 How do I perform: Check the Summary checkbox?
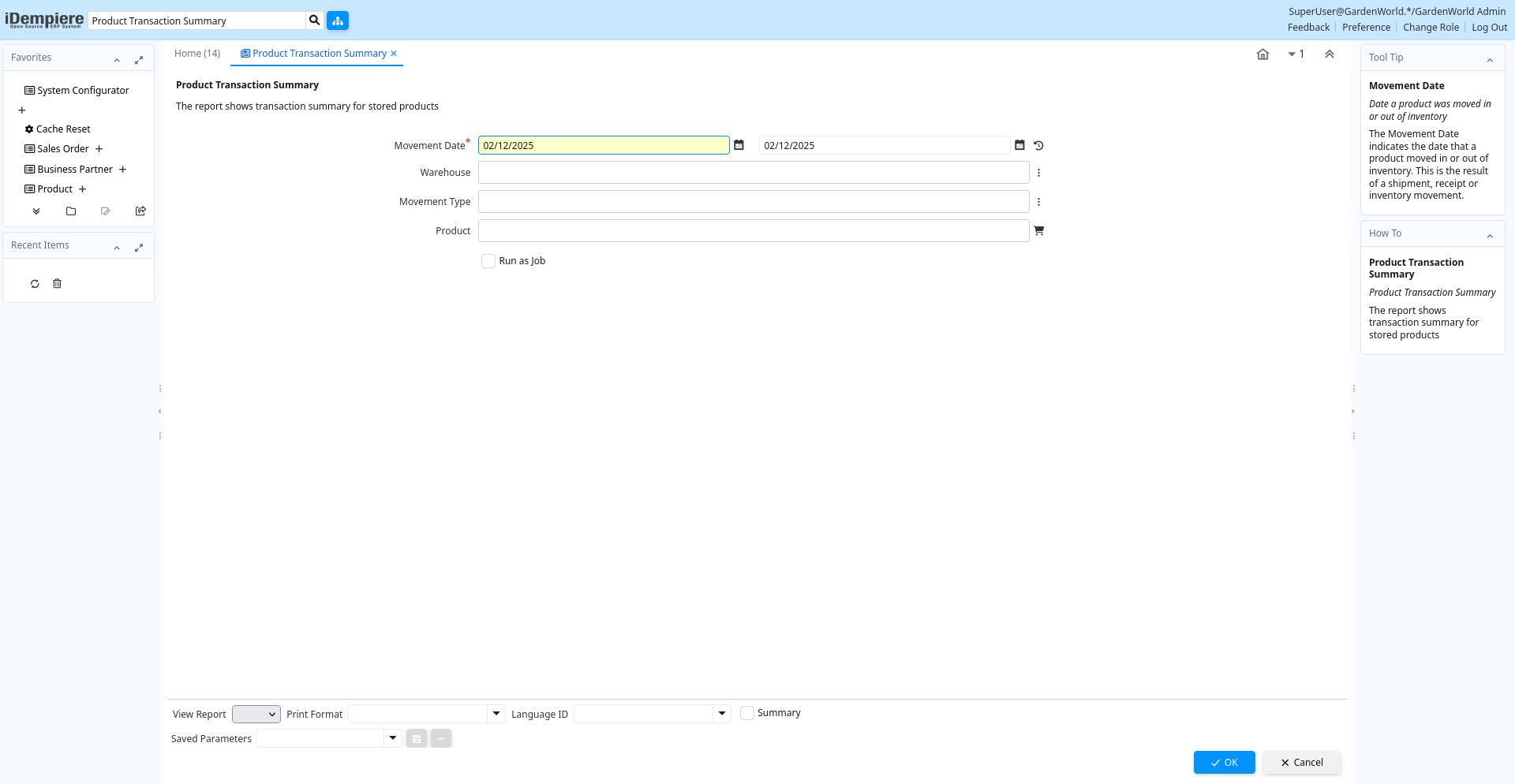[747, 713]
